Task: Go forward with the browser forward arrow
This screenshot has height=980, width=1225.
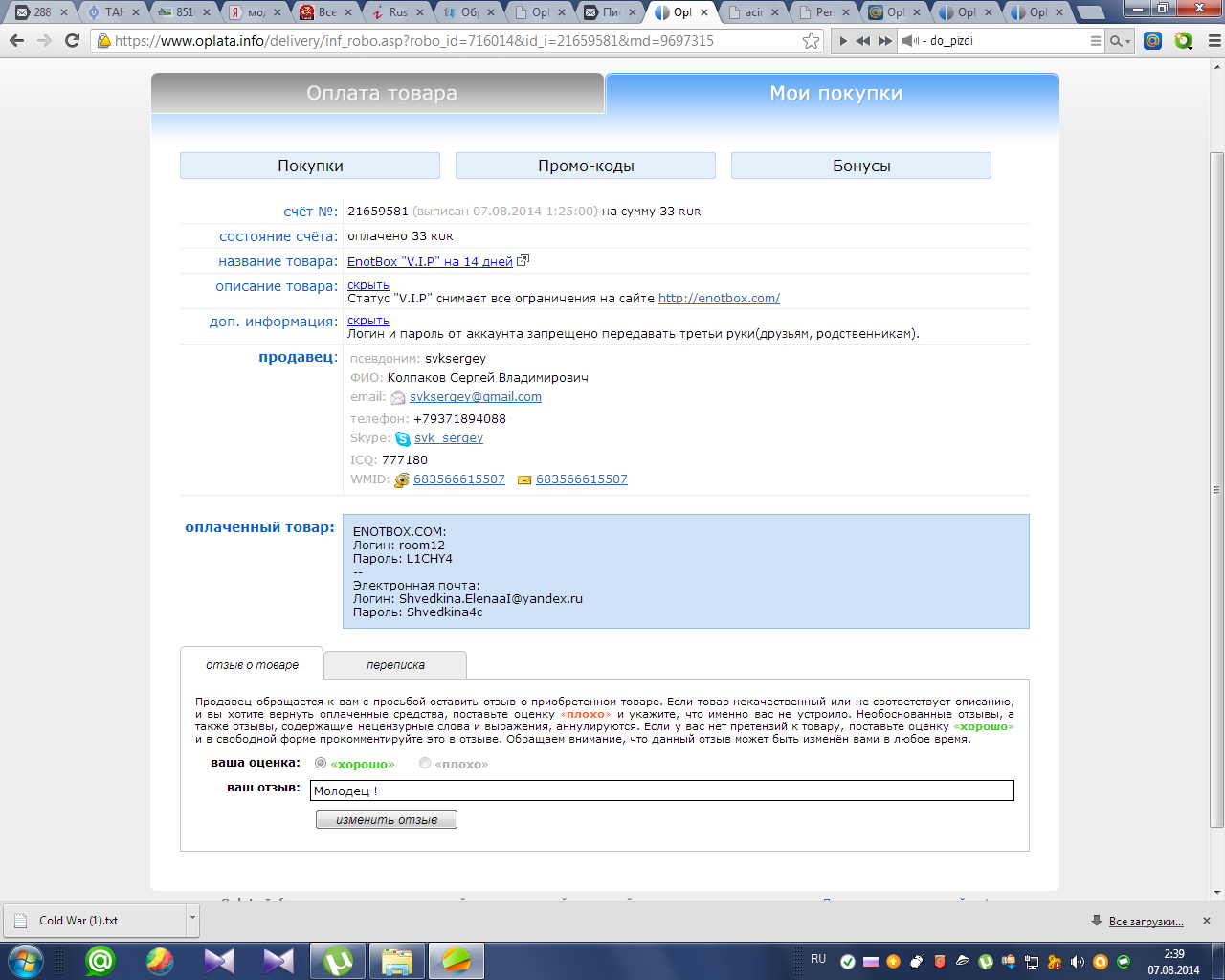Action: click(44, 40)
